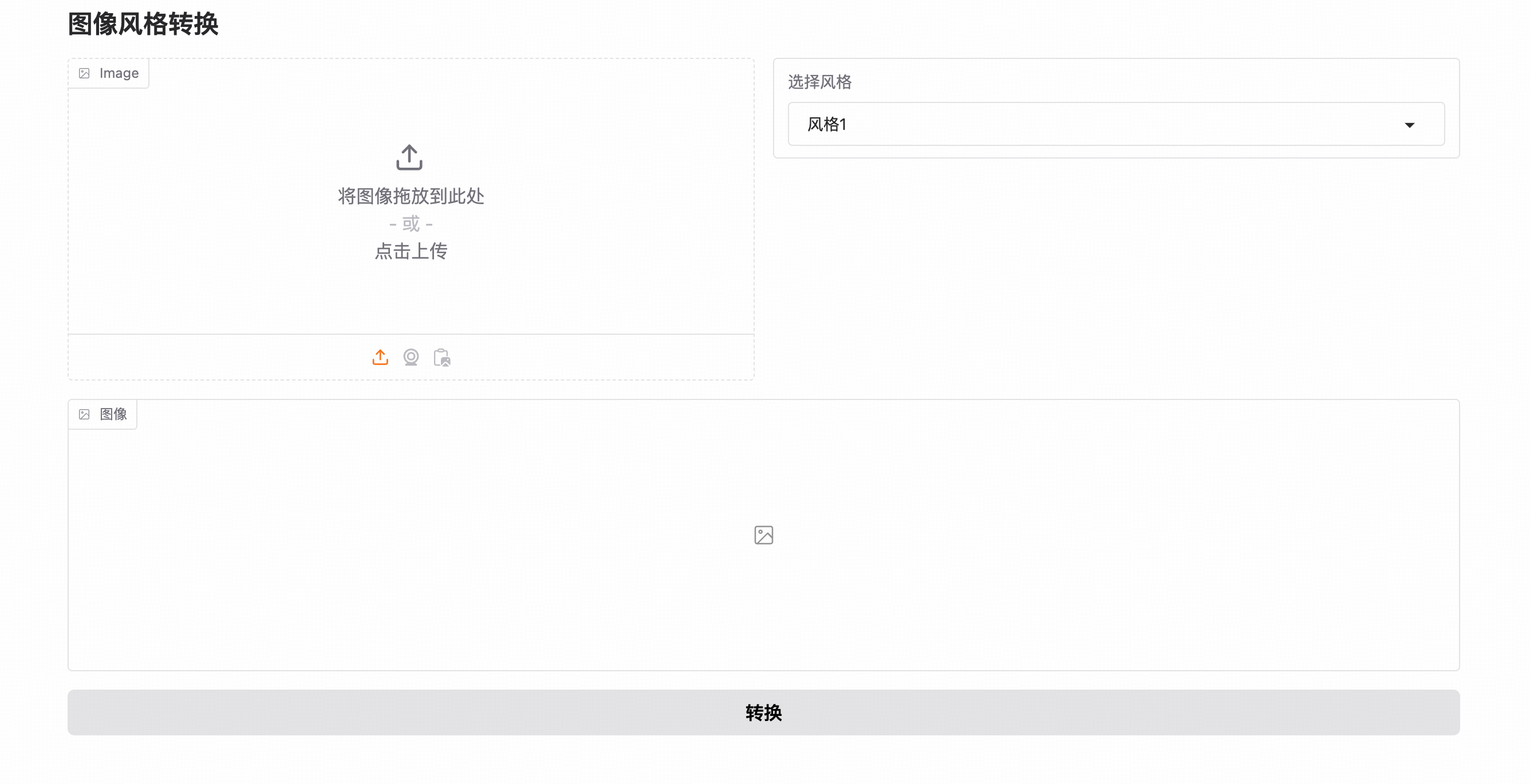Click the 图像风格转换 page heading

[143, 23]
